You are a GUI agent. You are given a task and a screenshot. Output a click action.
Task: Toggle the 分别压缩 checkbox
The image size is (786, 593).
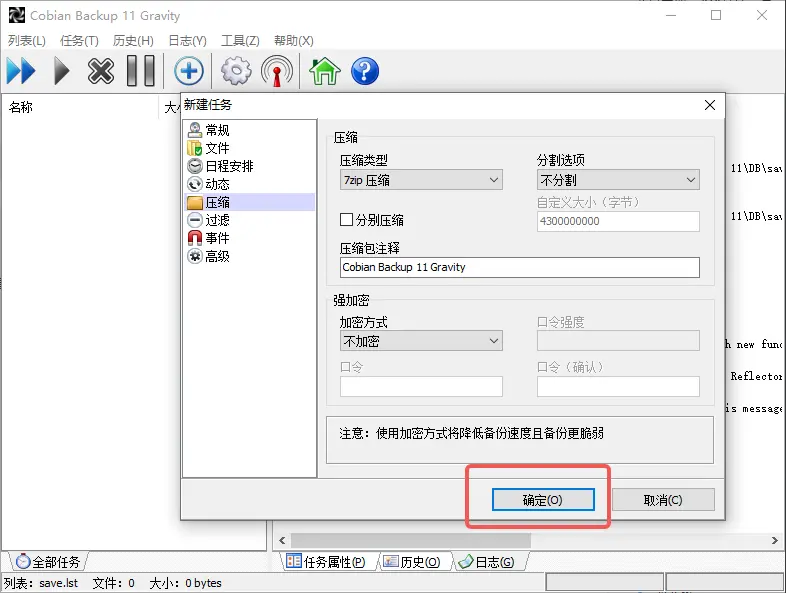point(346,220)
